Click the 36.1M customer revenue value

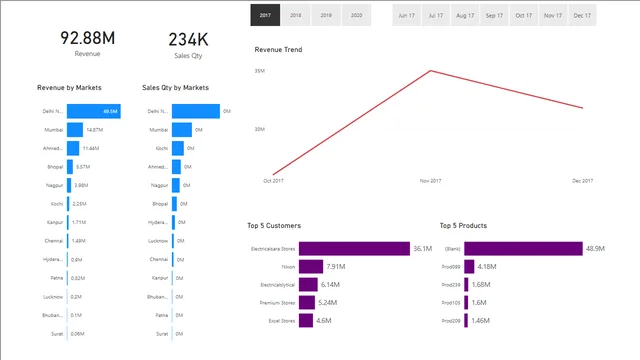(422, 249)
